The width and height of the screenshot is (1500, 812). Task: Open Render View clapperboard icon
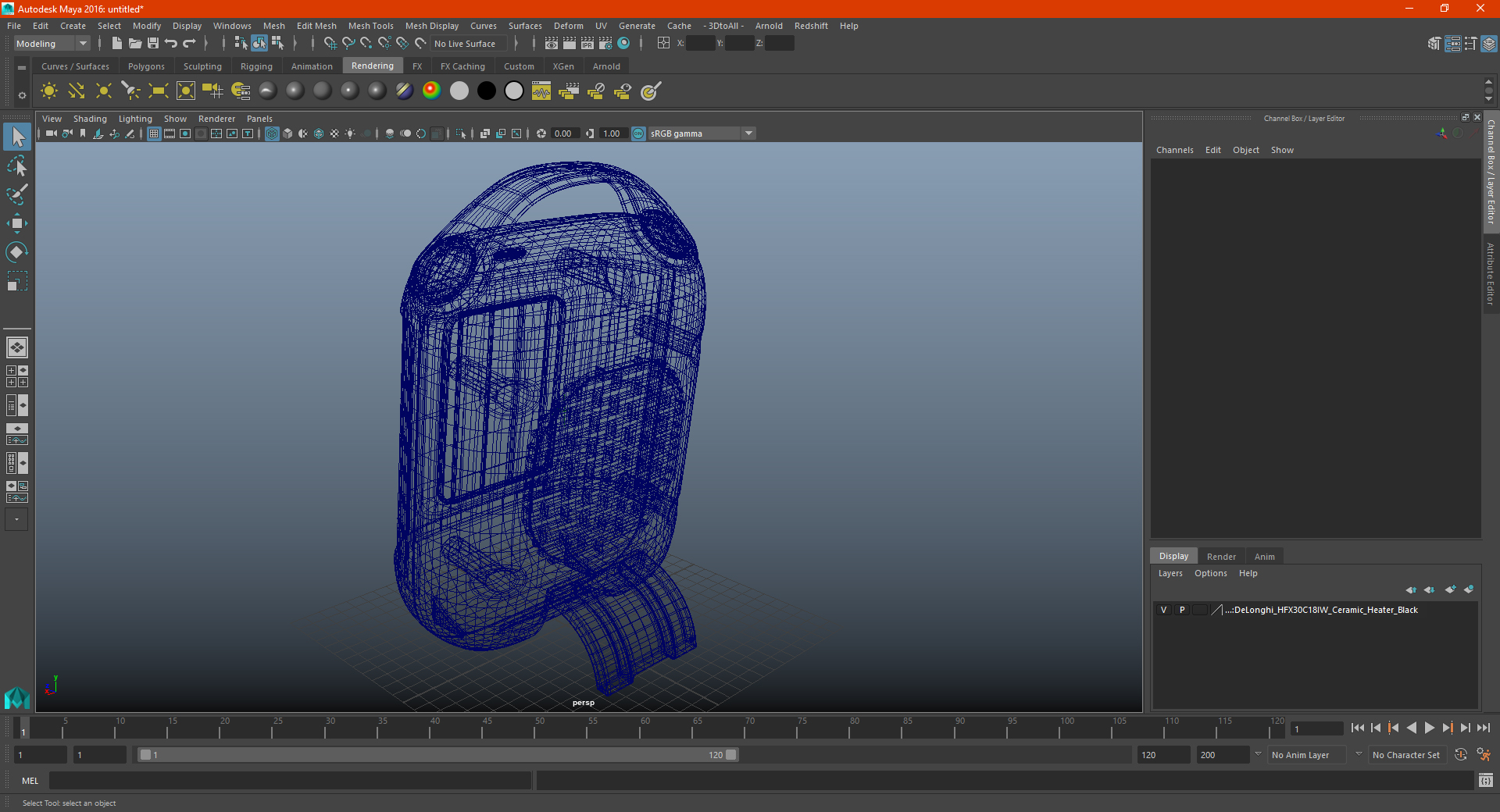[552, 44]
